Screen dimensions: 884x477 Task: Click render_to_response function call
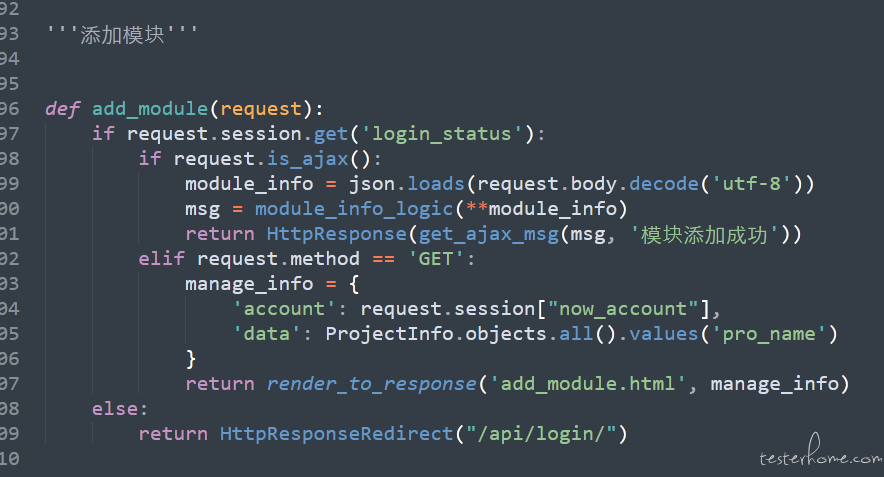pos(372,384)
